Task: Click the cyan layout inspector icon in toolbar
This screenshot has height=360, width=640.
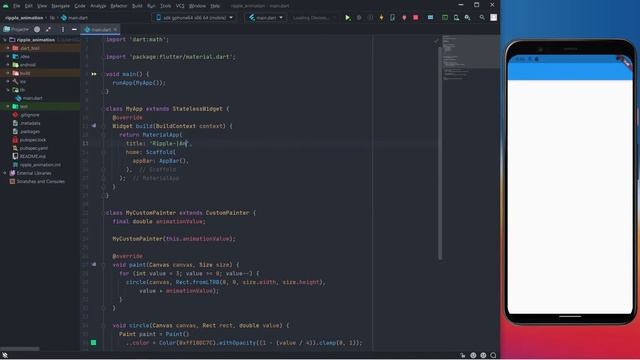Action: click(430, 18)
